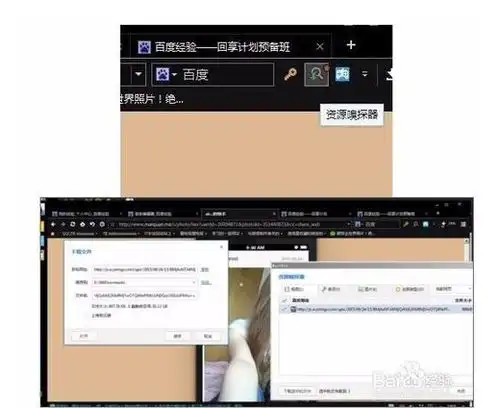Open the main menu icon at far right of lower toolbar

tap(463, 224)
